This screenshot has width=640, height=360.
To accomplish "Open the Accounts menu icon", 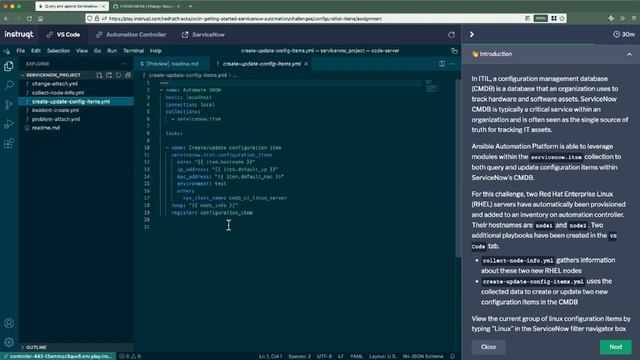I will [9, 323].
